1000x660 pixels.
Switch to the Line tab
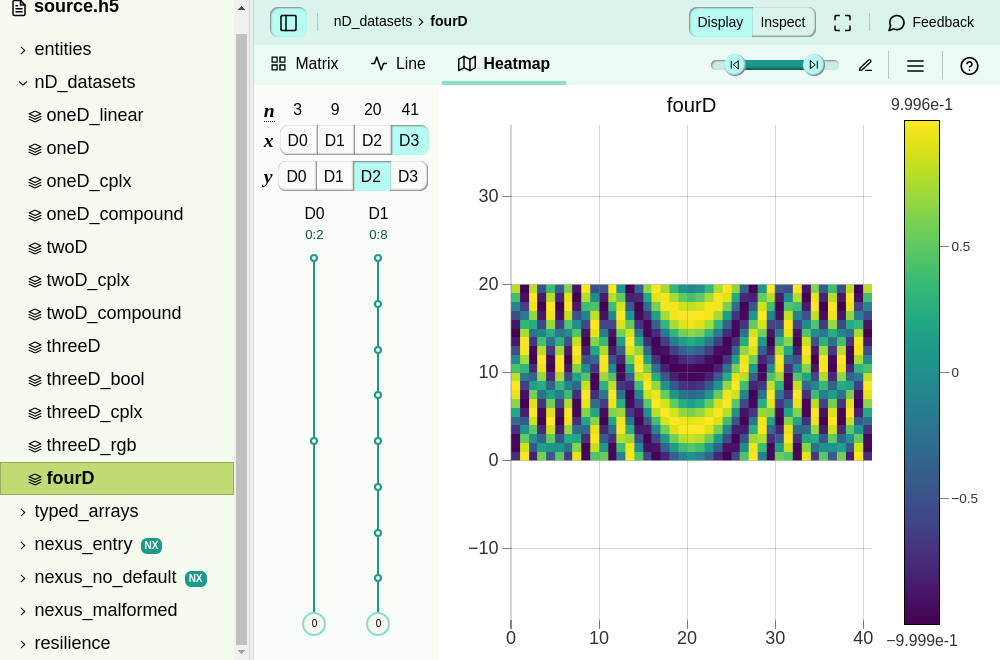point(398,64)
